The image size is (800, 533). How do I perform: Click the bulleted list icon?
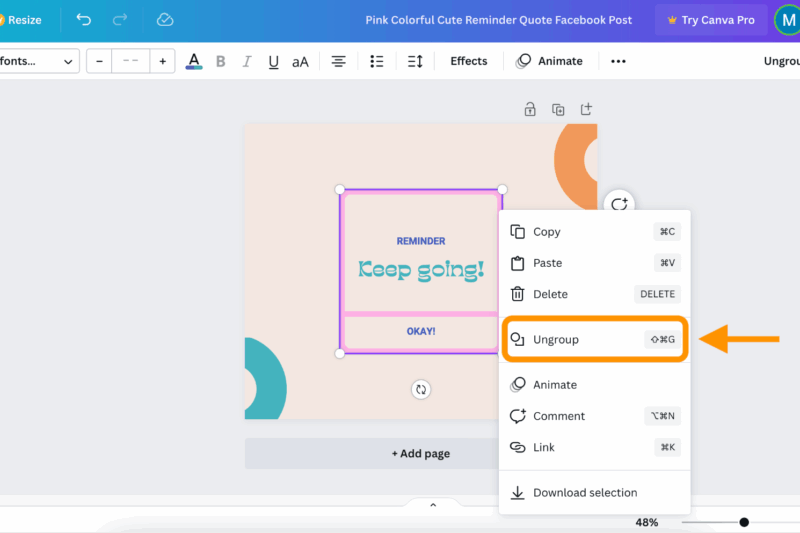point(377,62)
